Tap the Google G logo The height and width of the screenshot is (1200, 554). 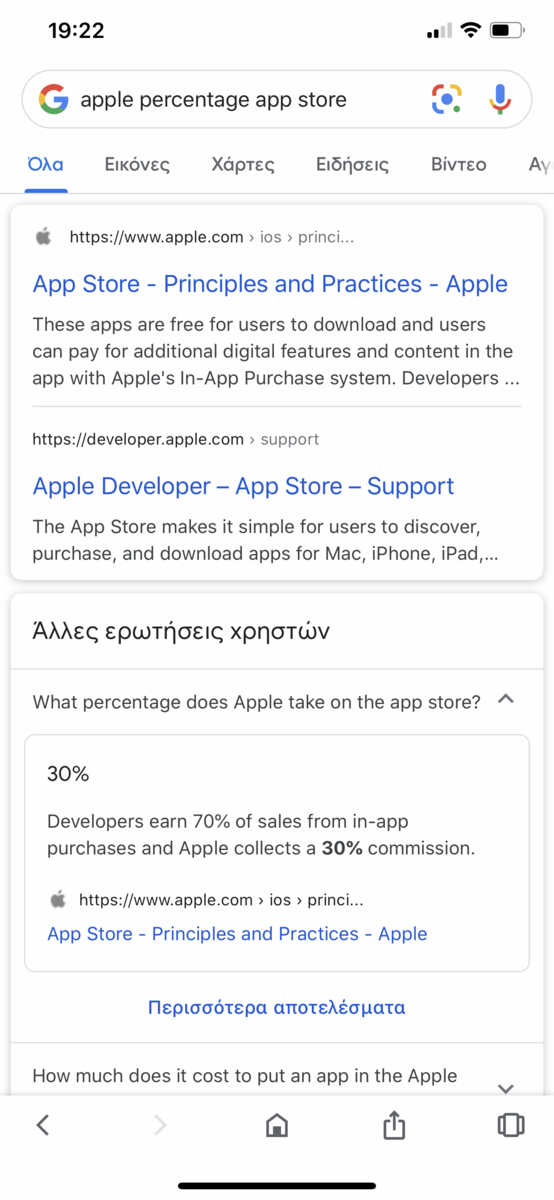pos(53,99)
